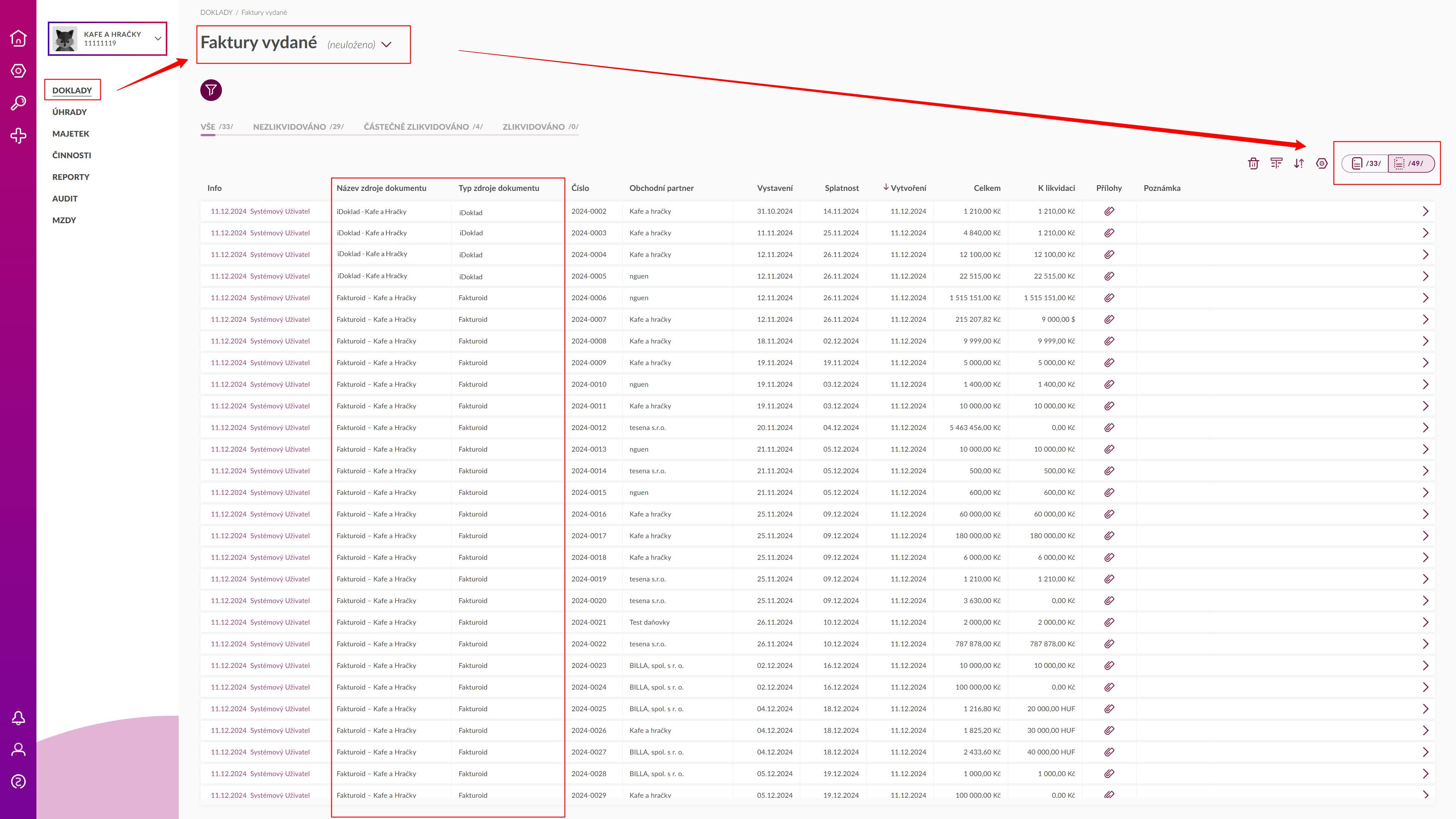1456x819 pixels.
Task: Sort by Obchodní partner column header
Action: tap(661, 188)
